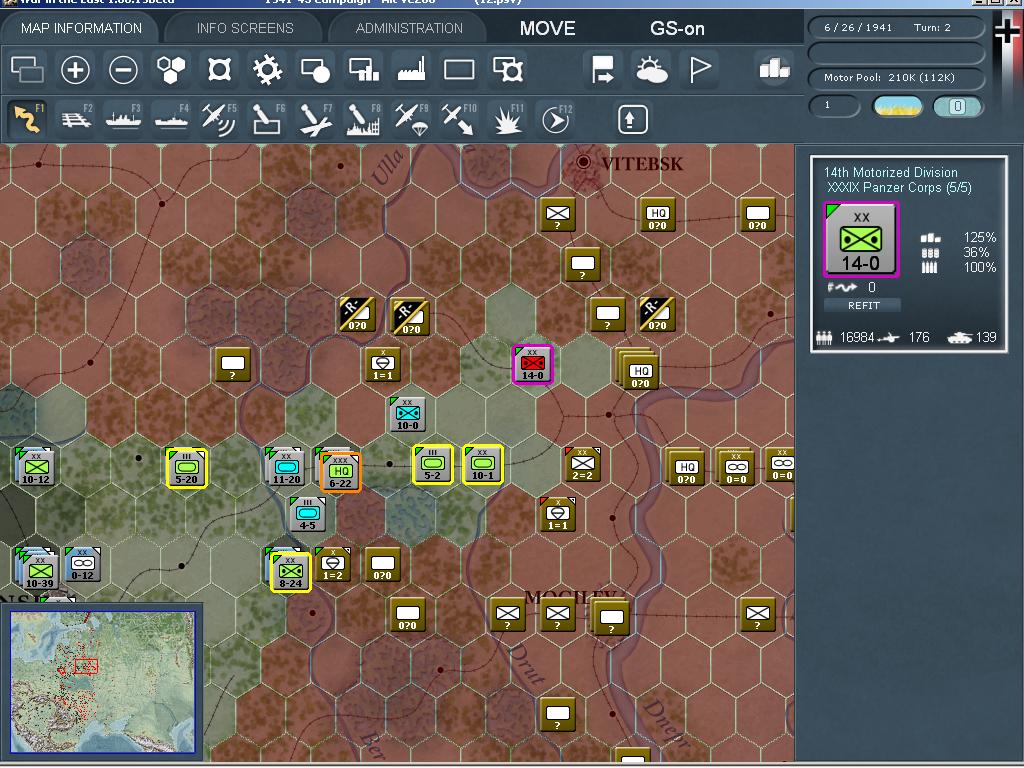Click the large 14-0 counter in side panel
The height and width of the screenshot is (768, 1024).
(861, 240)
